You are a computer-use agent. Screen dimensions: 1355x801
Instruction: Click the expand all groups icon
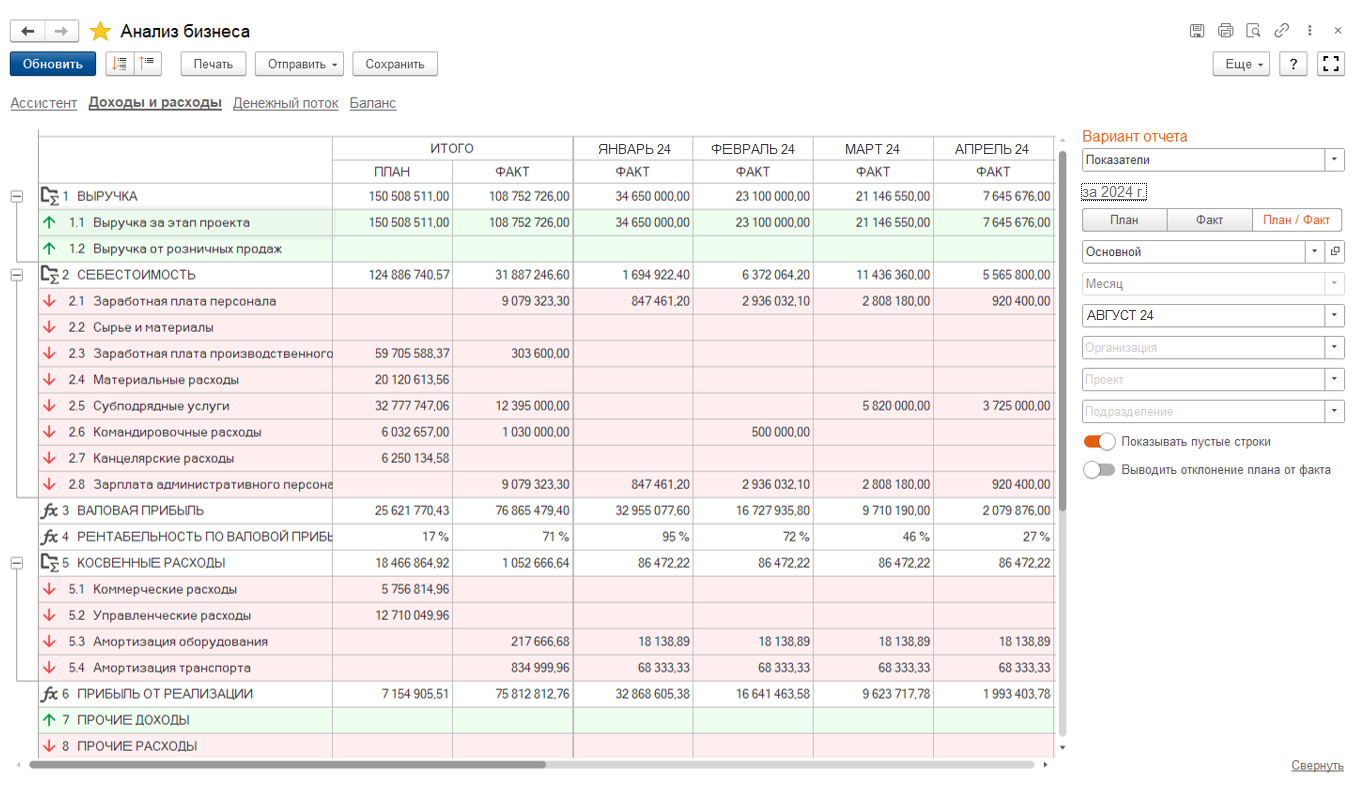(120, 64)
